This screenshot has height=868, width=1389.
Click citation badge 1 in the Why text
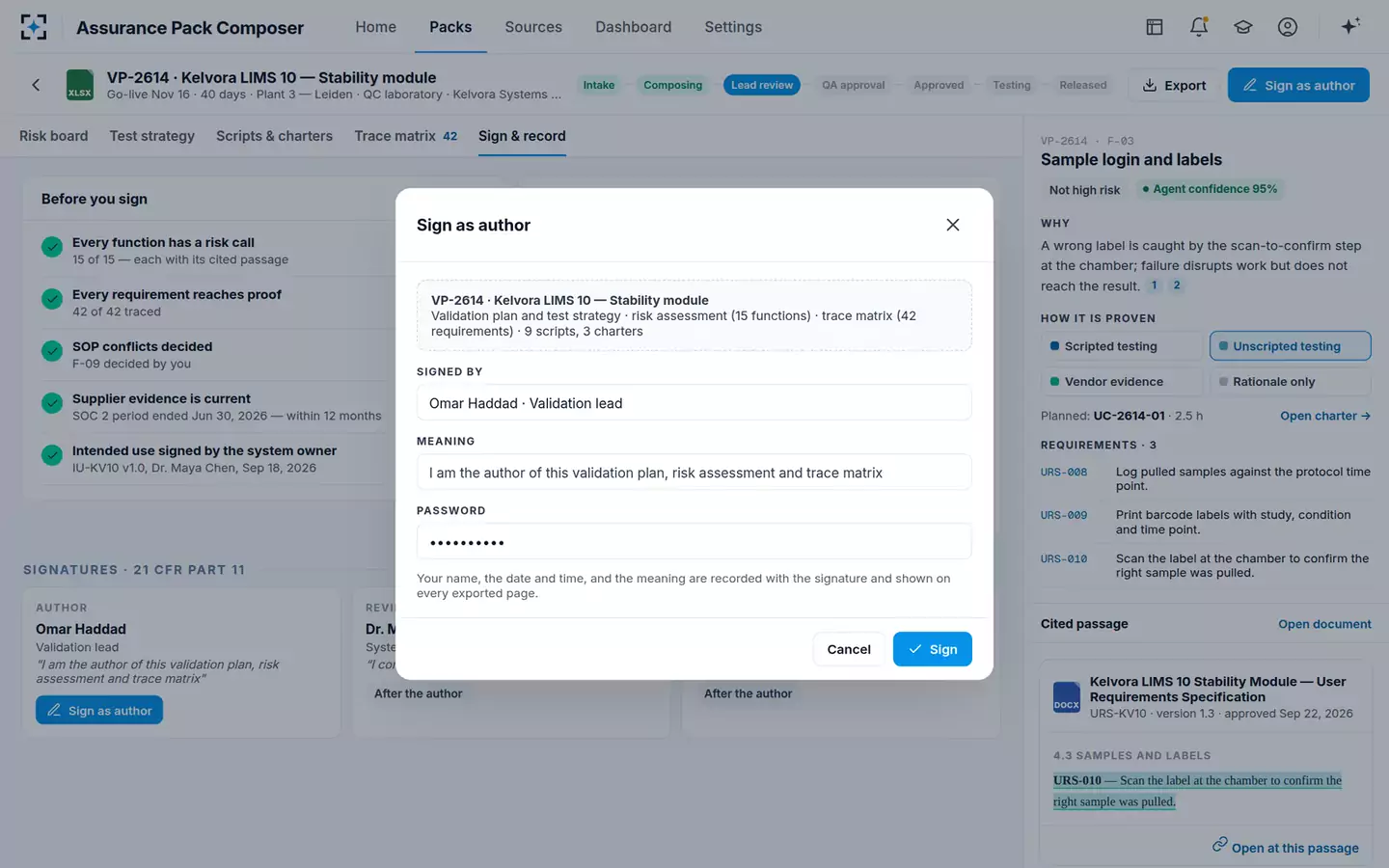1154,285
